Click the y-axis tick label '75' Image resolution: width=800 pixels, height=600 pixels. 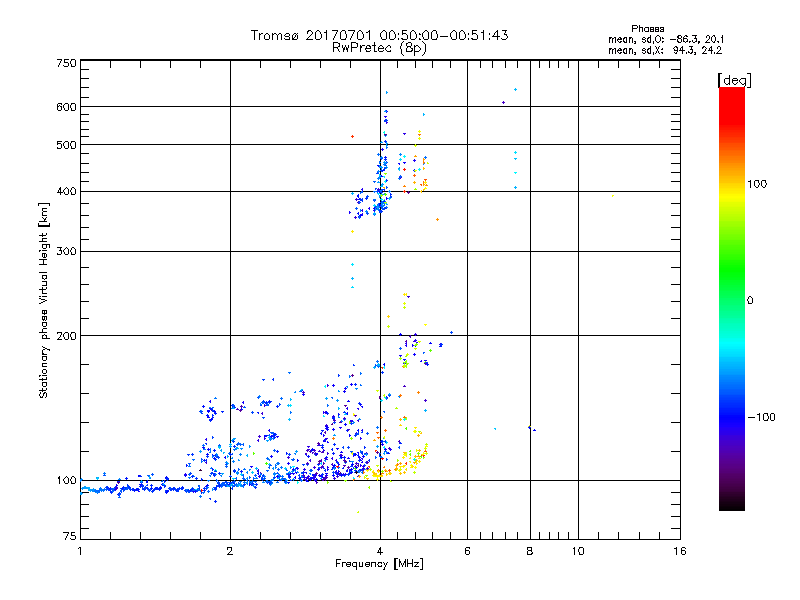point(70,536)
